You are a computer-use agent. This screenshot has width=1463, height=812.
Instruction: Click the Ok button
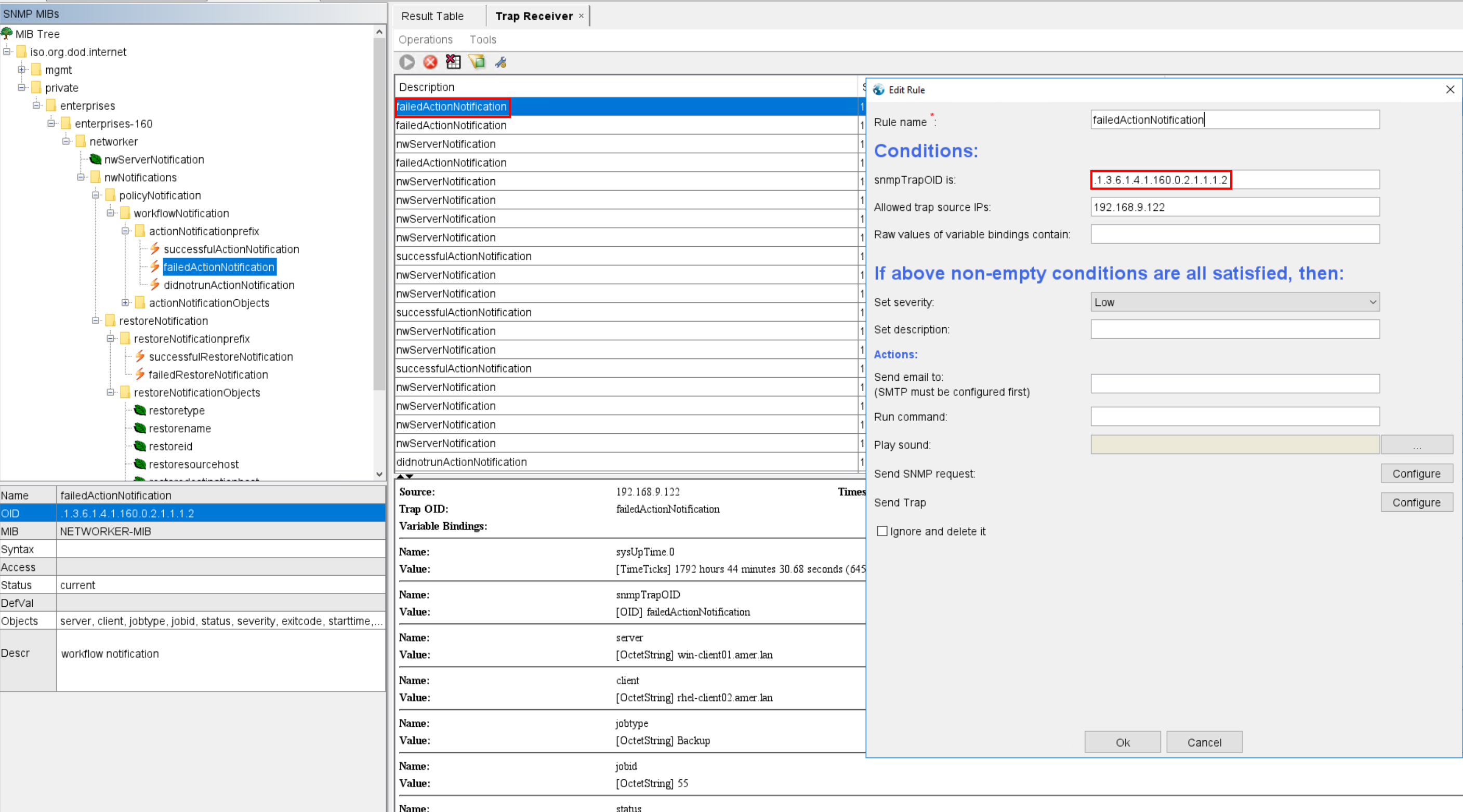coord(1122,742)
